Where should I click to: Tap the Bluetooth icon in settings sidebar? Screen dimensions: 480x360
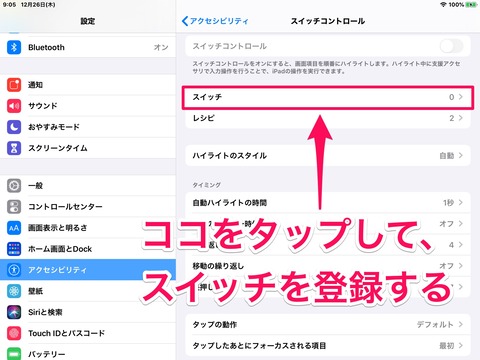pyautogui.click(x=14, y=47)
